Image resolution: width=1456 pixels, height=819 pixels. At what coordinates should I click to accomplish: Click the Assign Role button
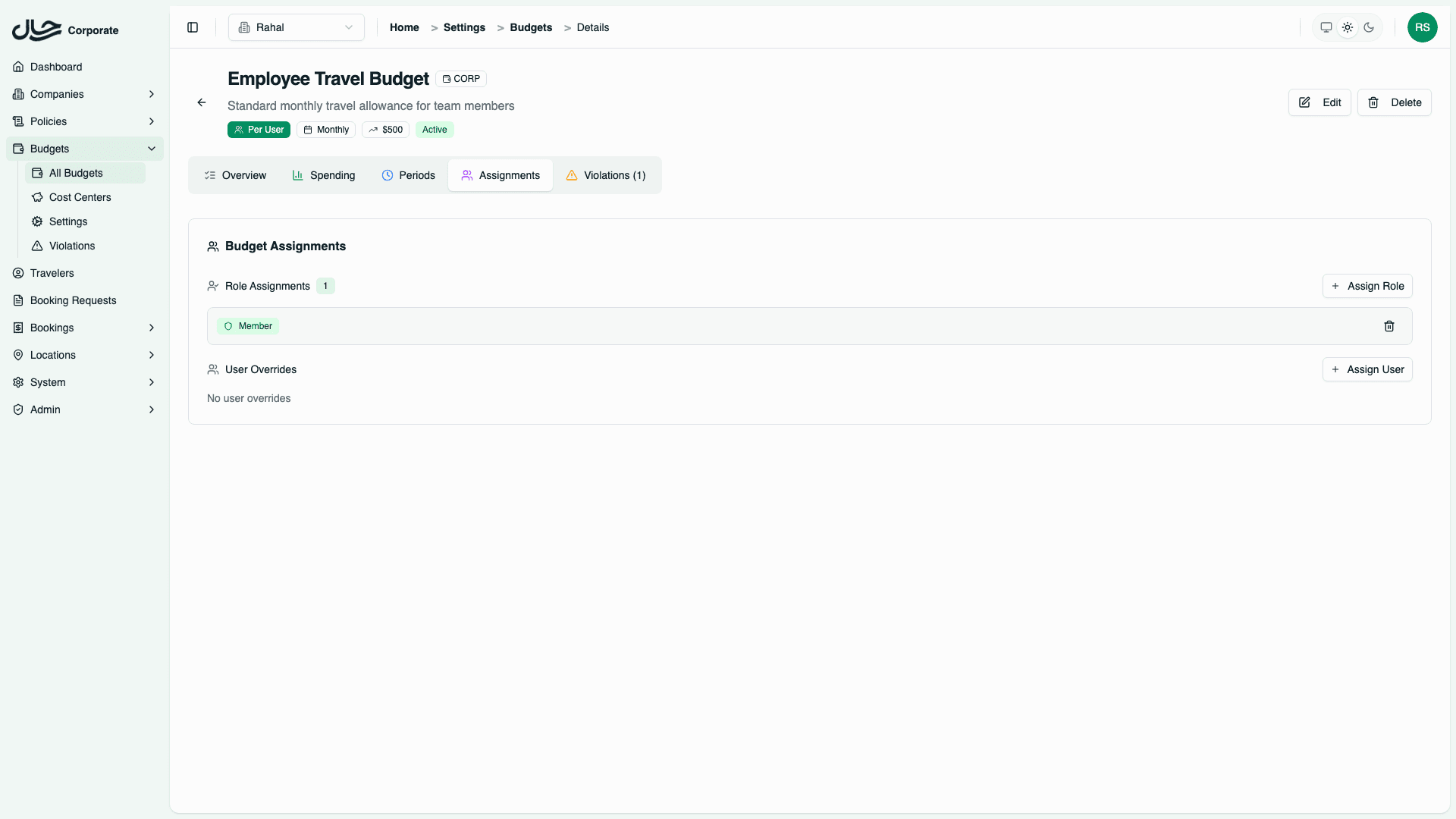1367,286
